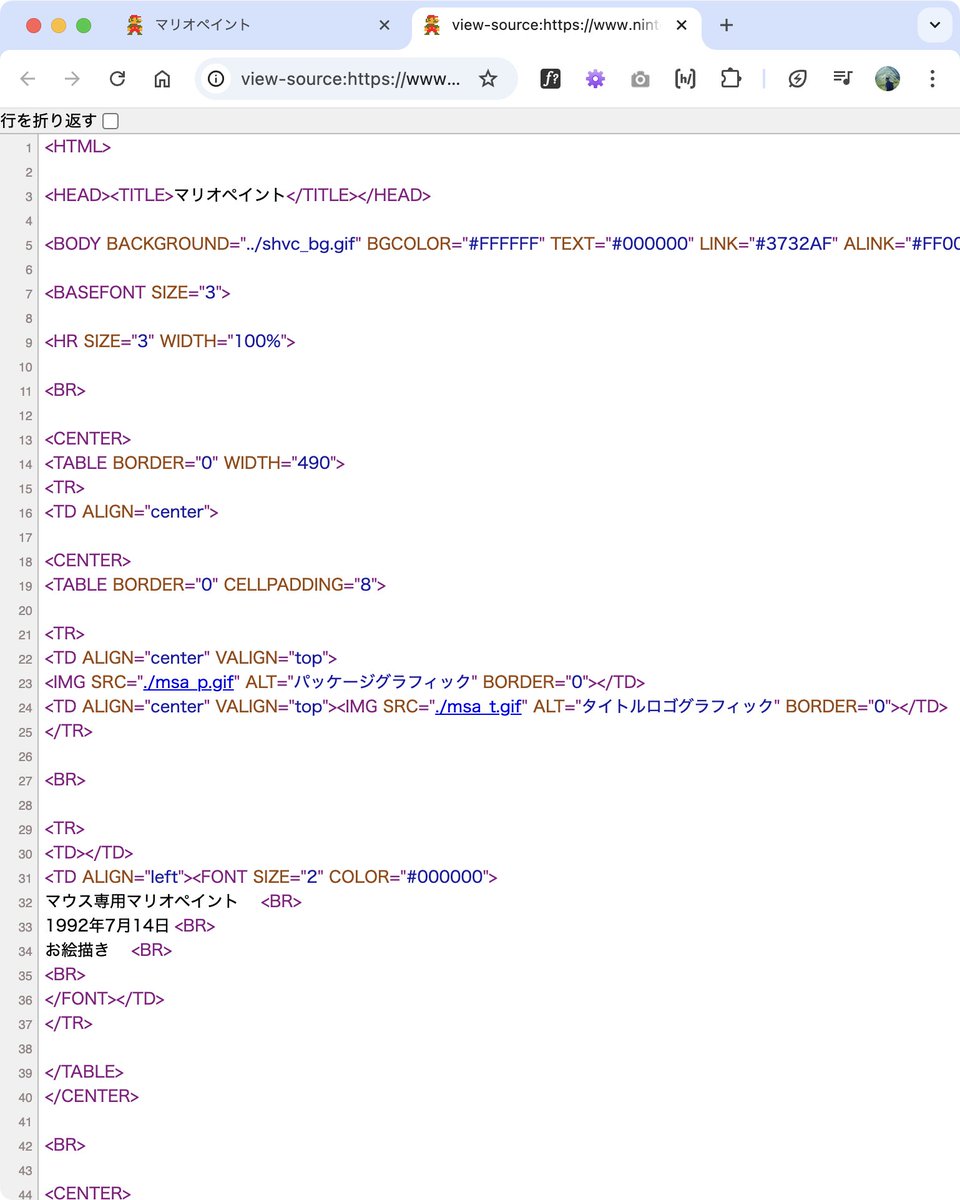Open the purple gear extension
The height and width of the screenshot is (1200, 960).
click(595, 79)
